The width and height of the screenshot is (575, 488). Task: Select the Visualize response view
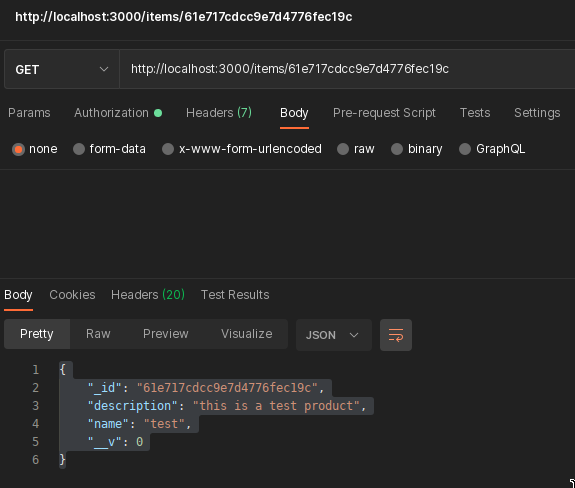247,334
